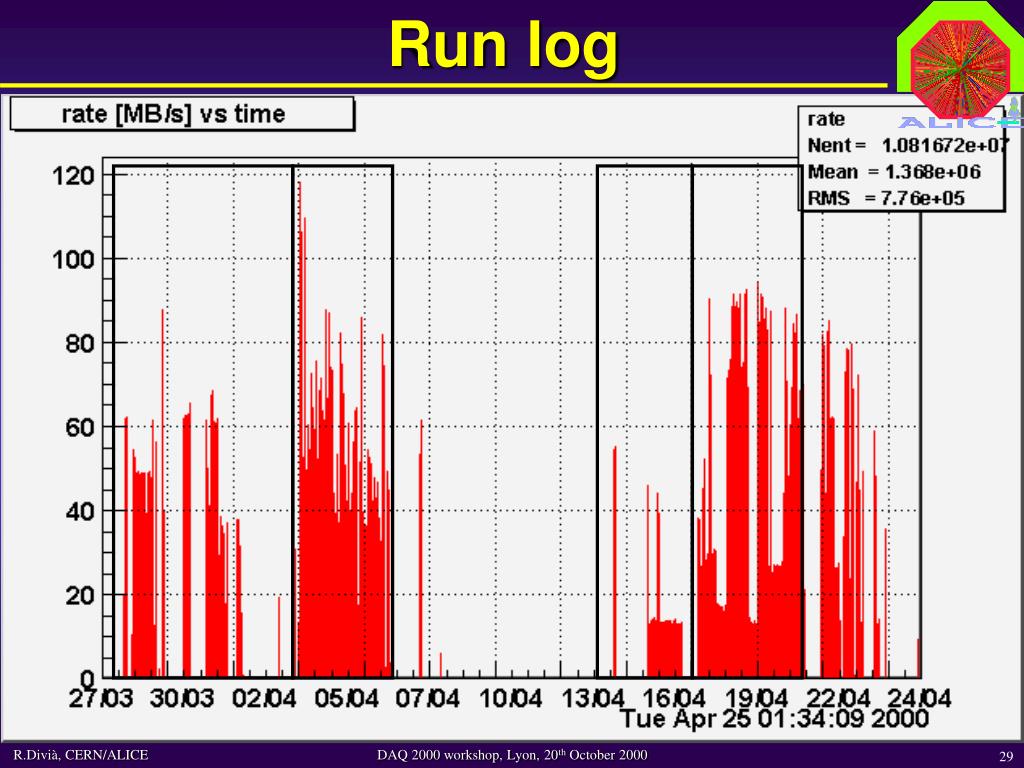Screen dimensions: 1024x768
Task: Click the x-axis date label 27/03
Action: pos(101,698)
